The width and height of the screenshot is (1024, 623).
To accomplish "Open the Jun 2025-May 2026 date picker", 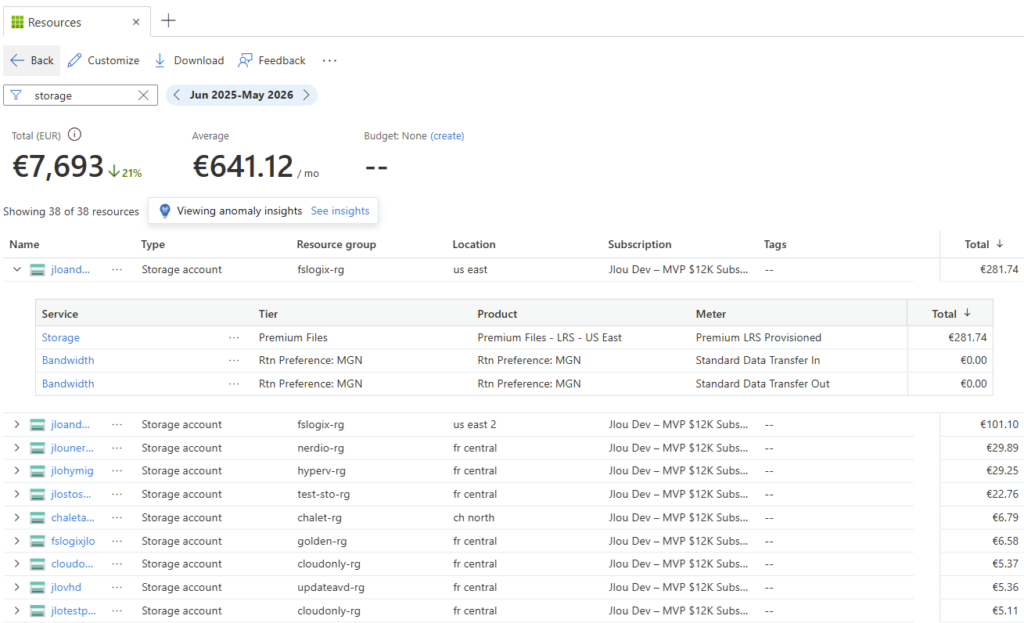I will pyautogui.click(x=242, y=95).
